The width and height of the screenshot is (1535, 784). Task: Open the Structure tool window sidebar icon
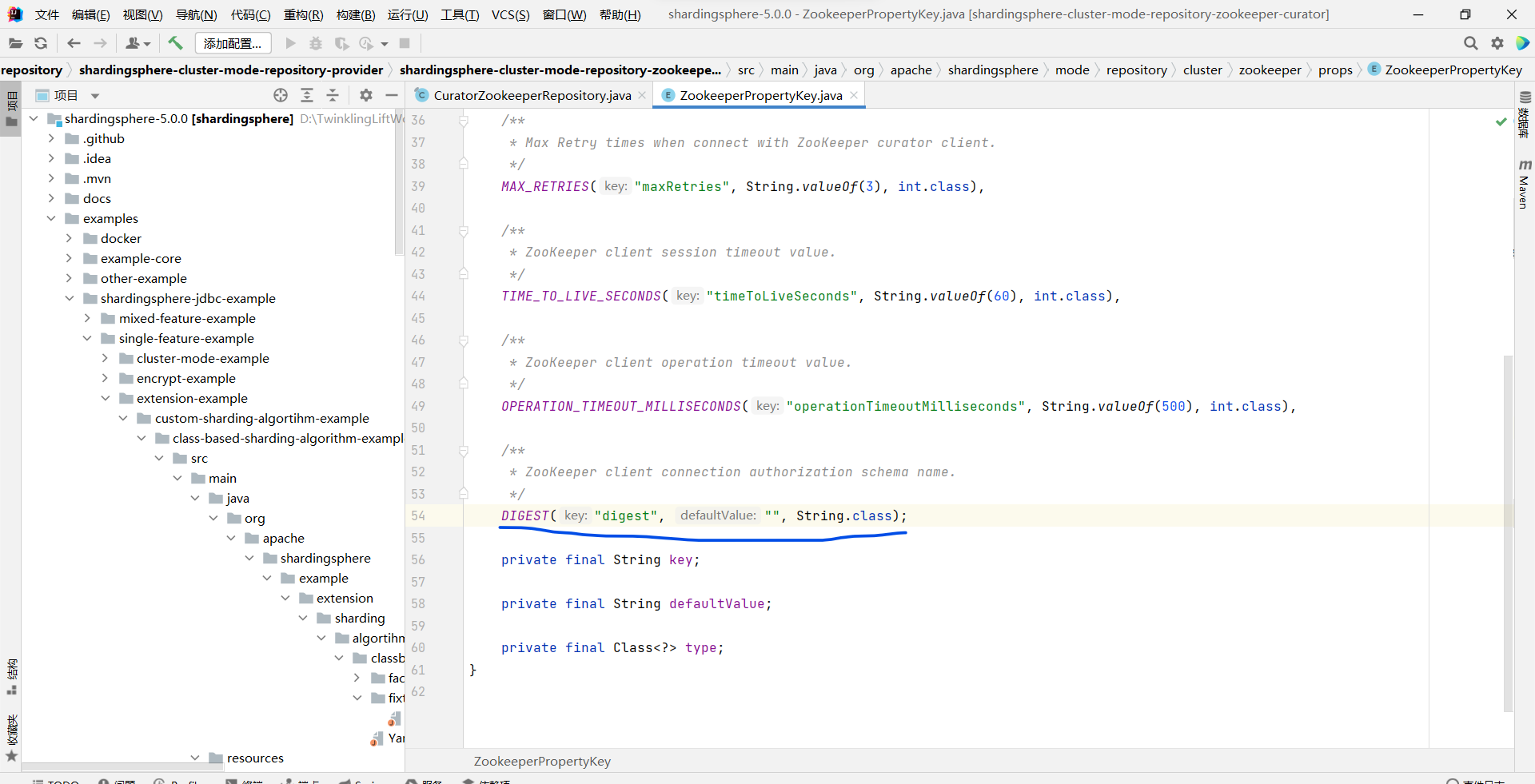(x=11, y=676)
